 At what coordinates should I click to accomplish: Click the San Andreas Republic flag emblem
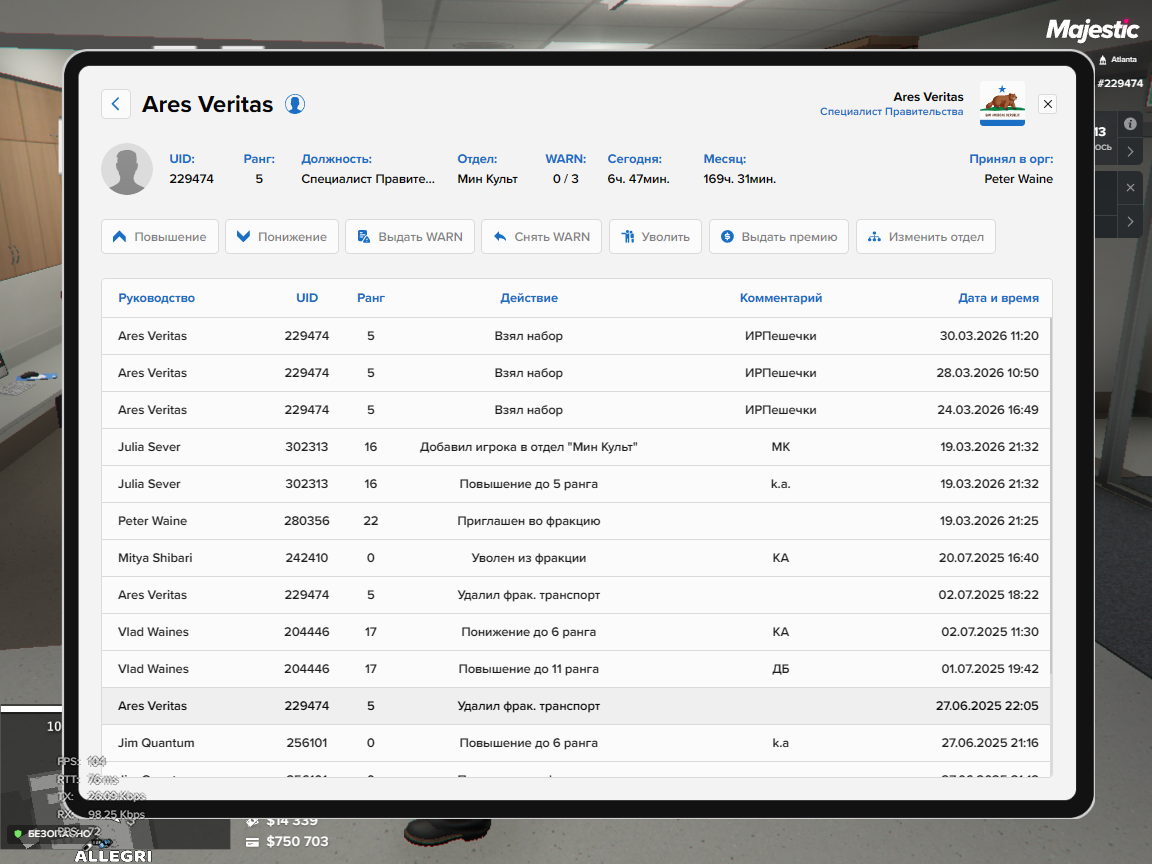(x=1002, y=103)
